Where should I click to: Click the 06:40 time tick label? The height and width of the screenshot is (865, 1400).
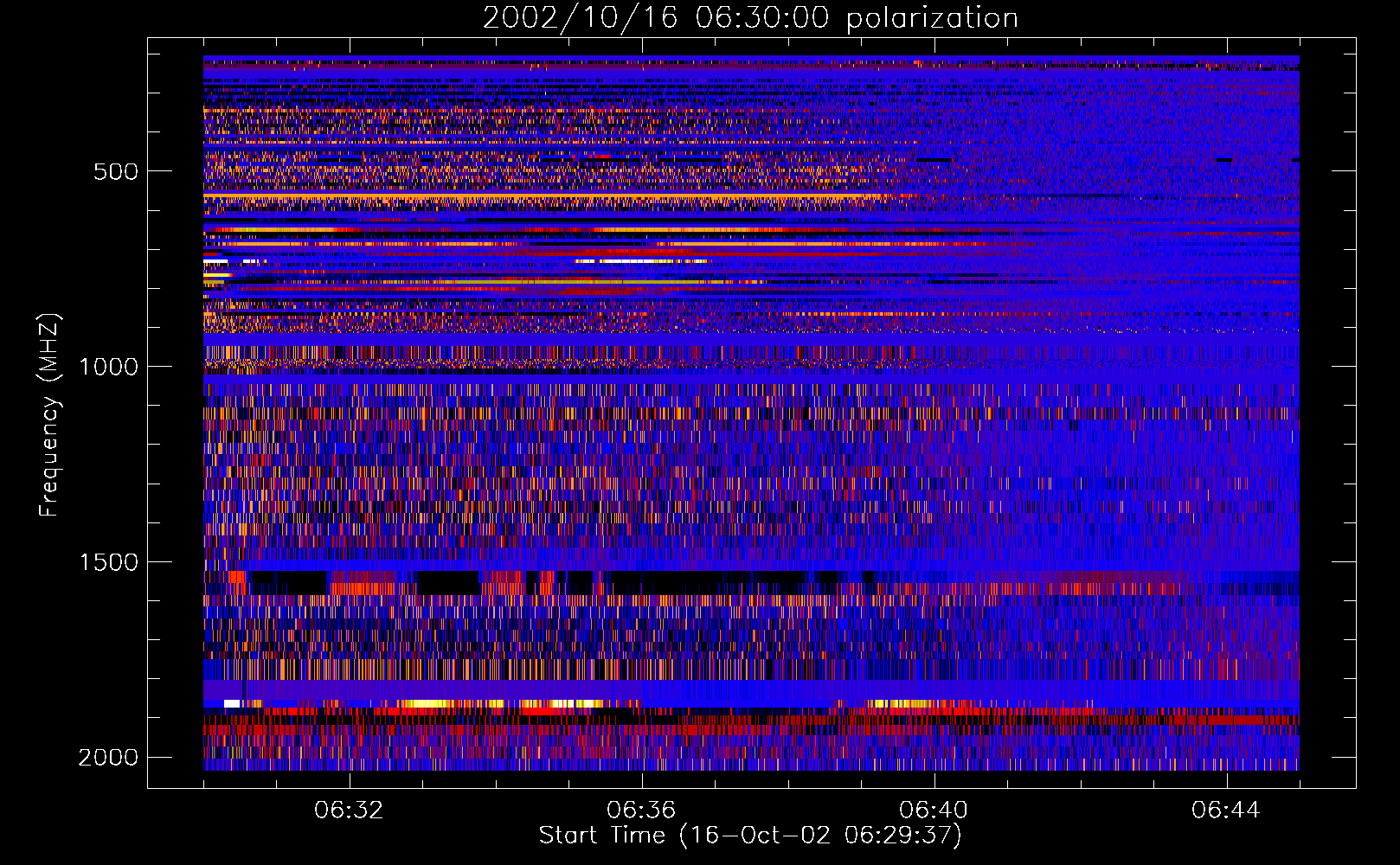click(934, 811)
